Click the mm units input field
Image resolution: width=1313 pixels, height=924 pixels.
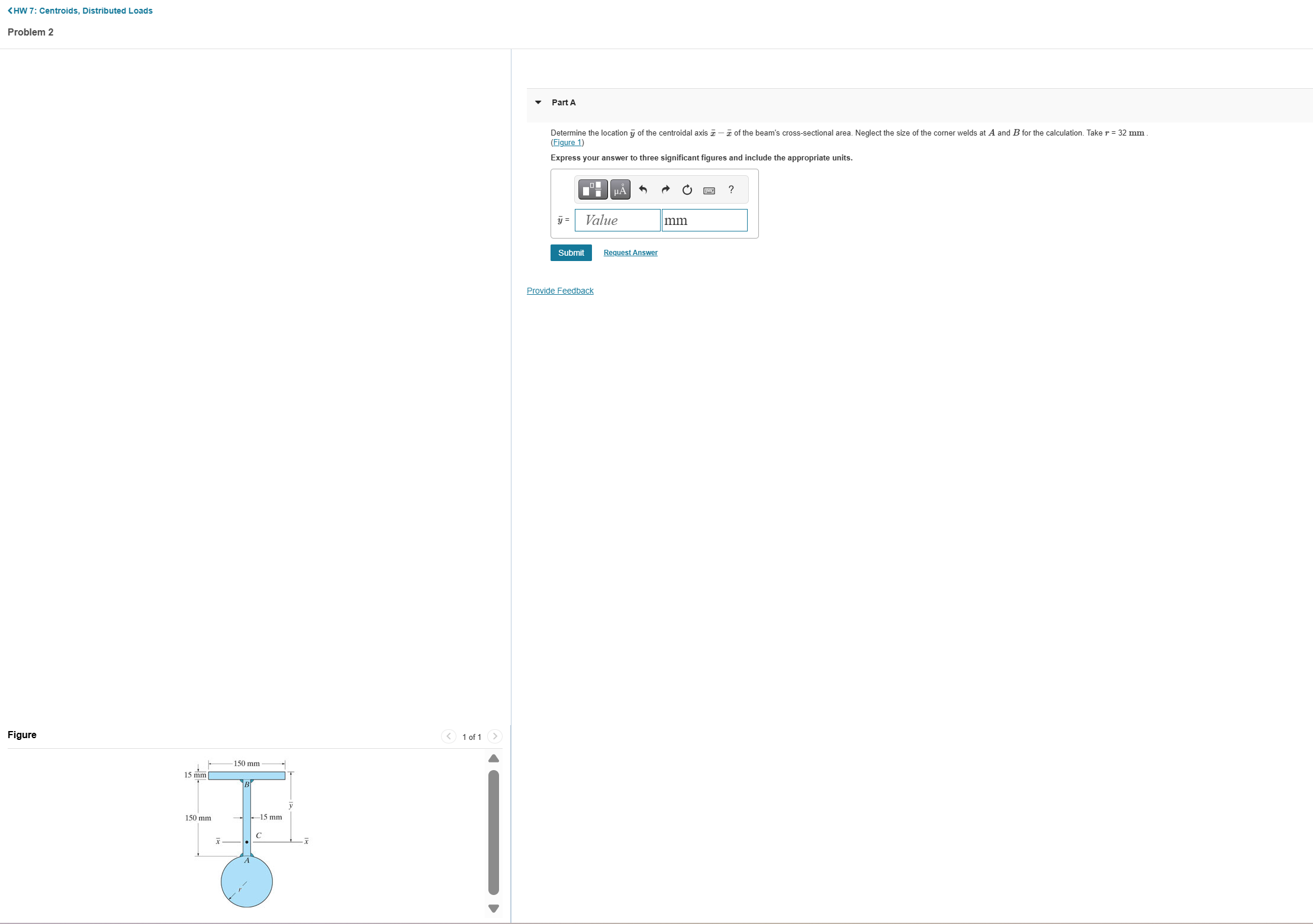pyautogui.click(x=704, y=220)
